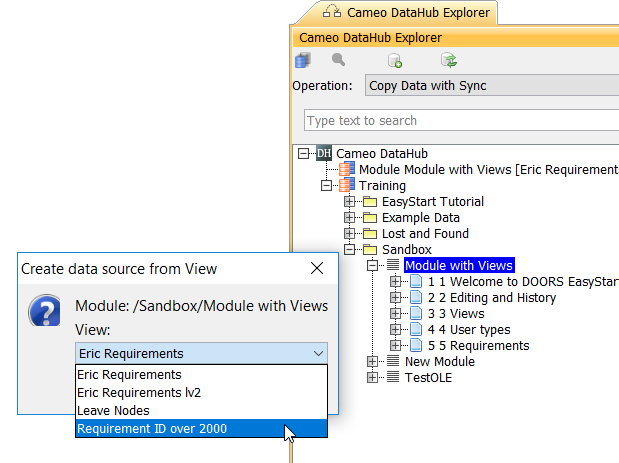The width and height of the screenshot is (619, 463).
Task: Expand the TestOLE module node
Action: (x=372, y=377)
